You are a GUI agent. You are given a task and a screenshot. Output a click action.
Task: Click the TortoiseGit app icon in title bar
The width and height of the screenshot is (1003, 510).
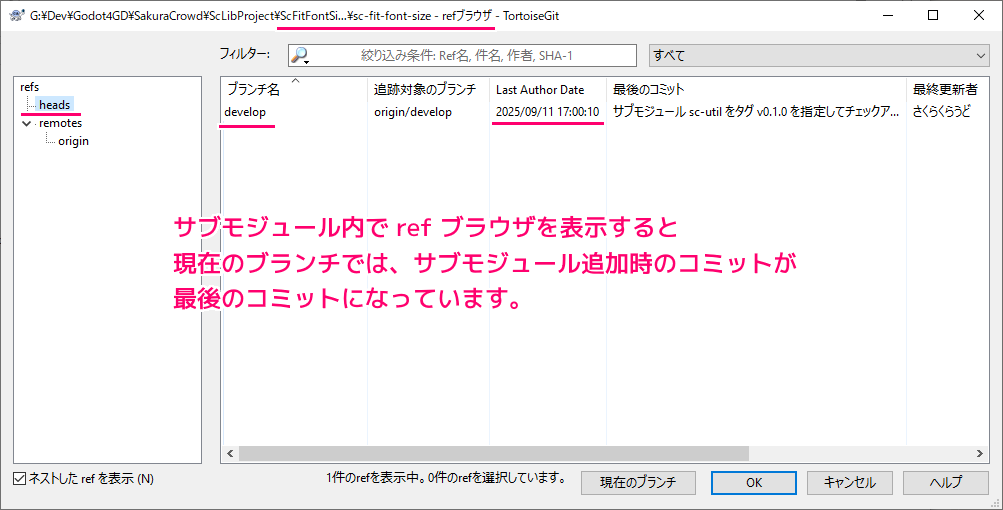tap(16, 15)
